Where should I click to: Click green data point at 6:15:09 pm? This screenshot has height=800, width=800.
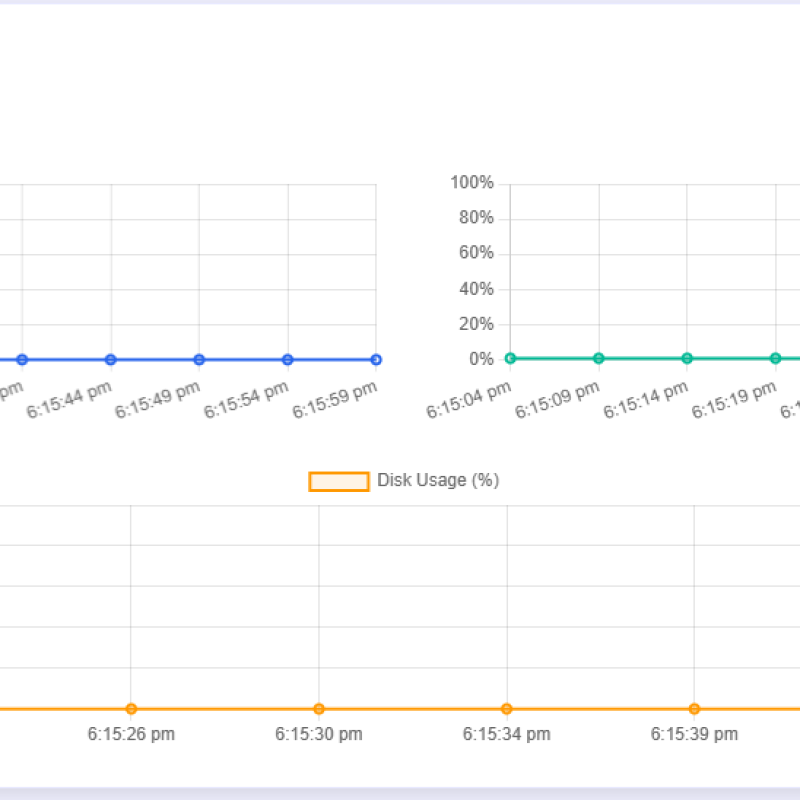599,358
